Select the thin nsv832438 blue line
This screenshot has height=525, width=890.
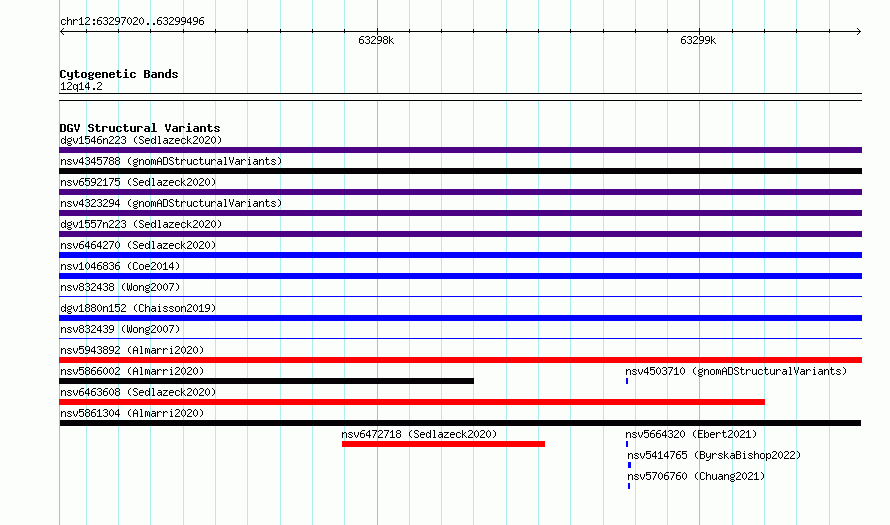(460, 296)
